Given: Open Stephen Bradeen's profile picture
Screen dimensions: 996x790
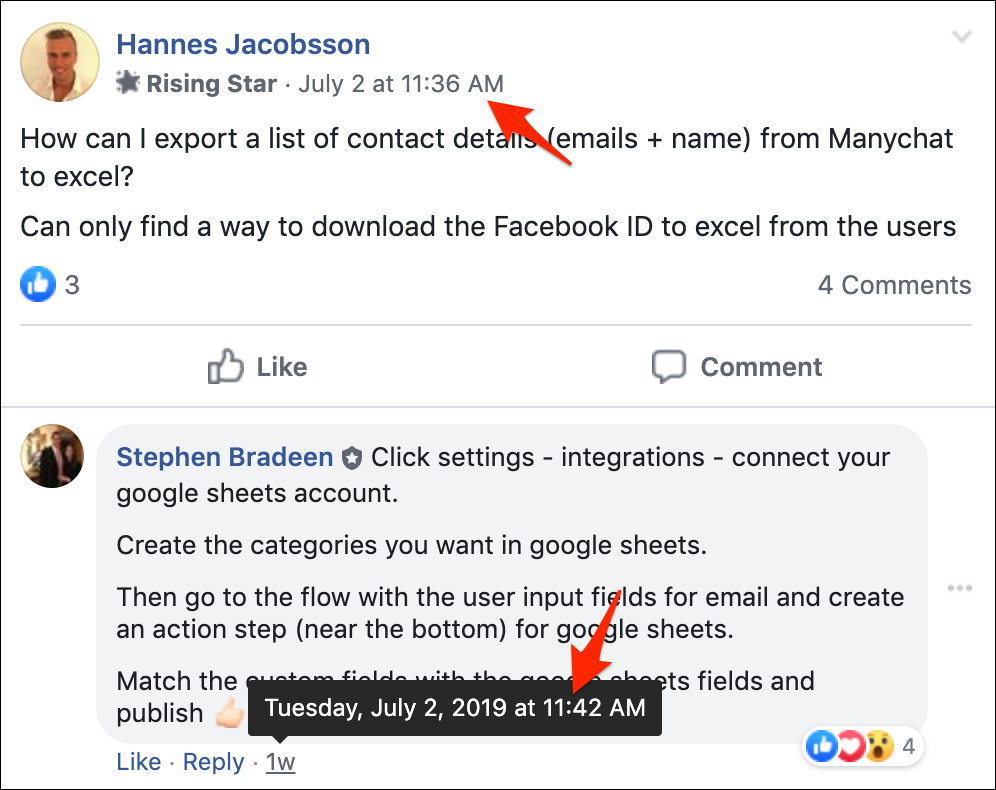Looking at the screenshot, I should [x=53, y=456].
